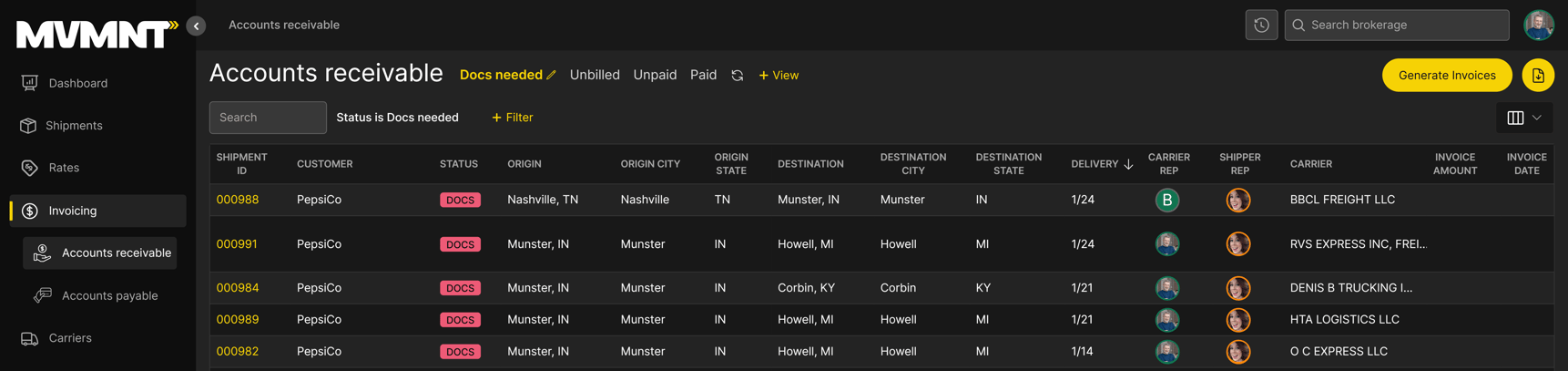Viewport: 1568px width, 371px height.
Task: Click shipper rep avatar in row 000982
Action: [x=1238, y=352]
